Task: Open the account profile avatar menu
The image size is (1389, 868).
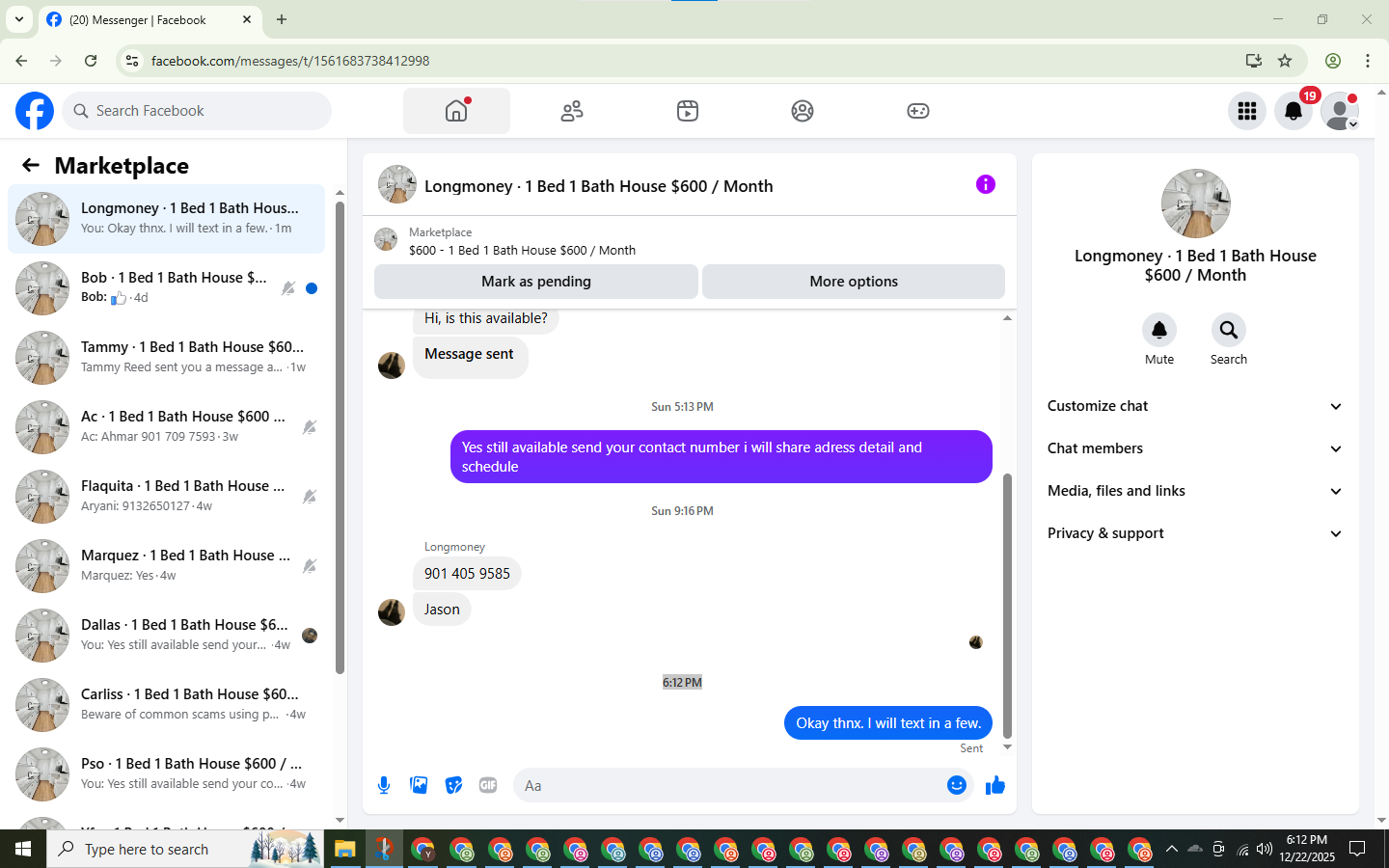Action: (x=1340, y=111)
